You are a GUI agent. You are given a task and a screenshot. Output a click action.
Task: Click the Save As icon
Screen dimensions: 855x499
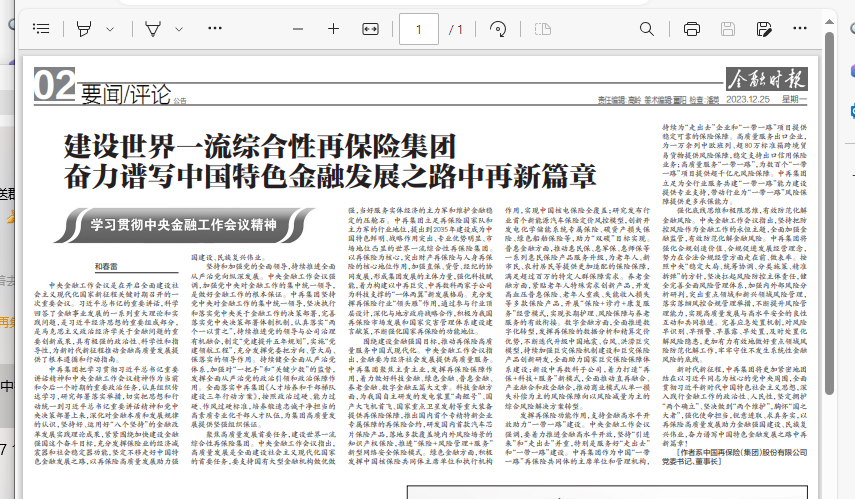[x=764, y=28]
